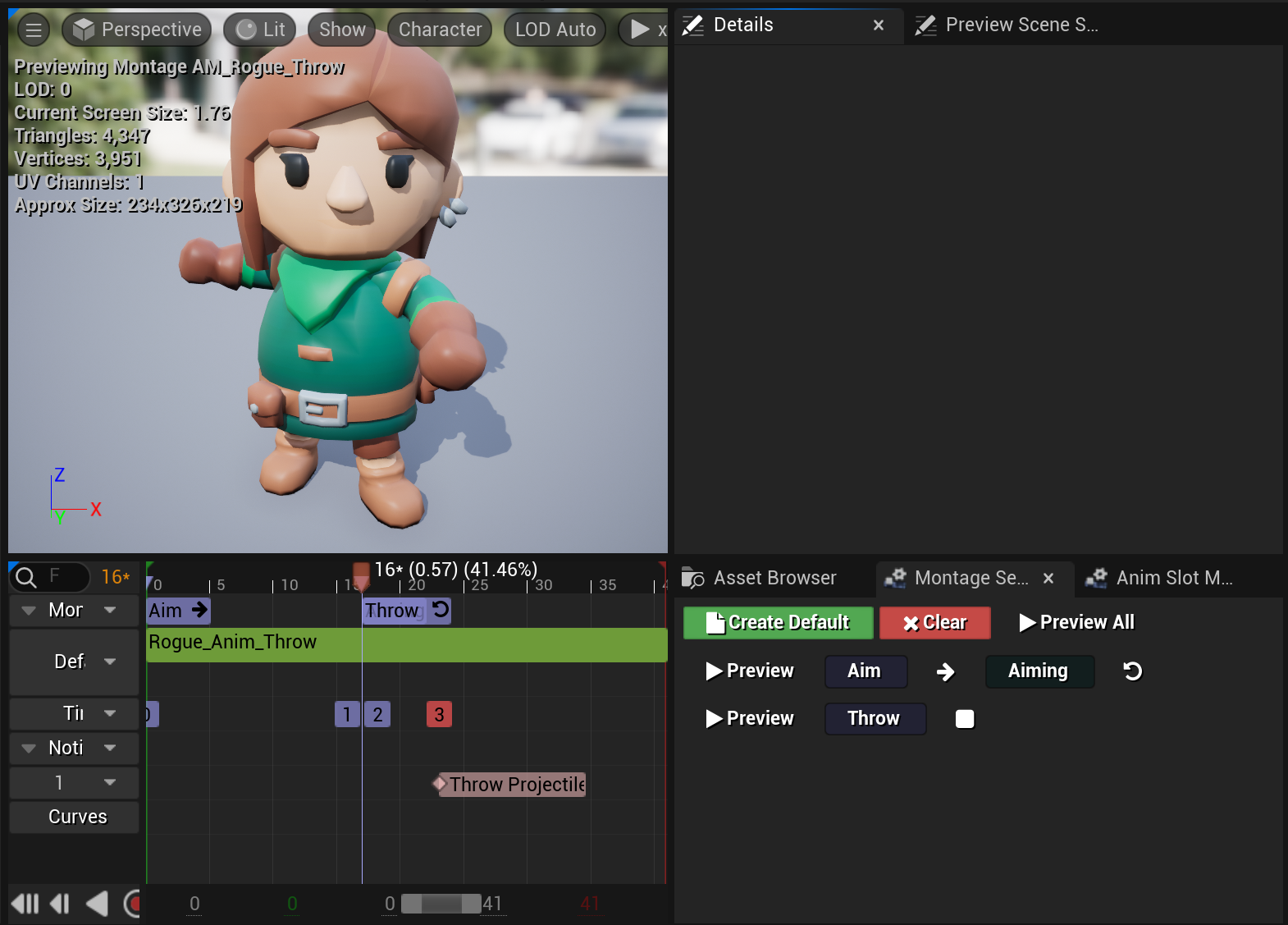1288x925 pixels.
Task: Preview the Throw section chain
Action: (x=750, y=719)
